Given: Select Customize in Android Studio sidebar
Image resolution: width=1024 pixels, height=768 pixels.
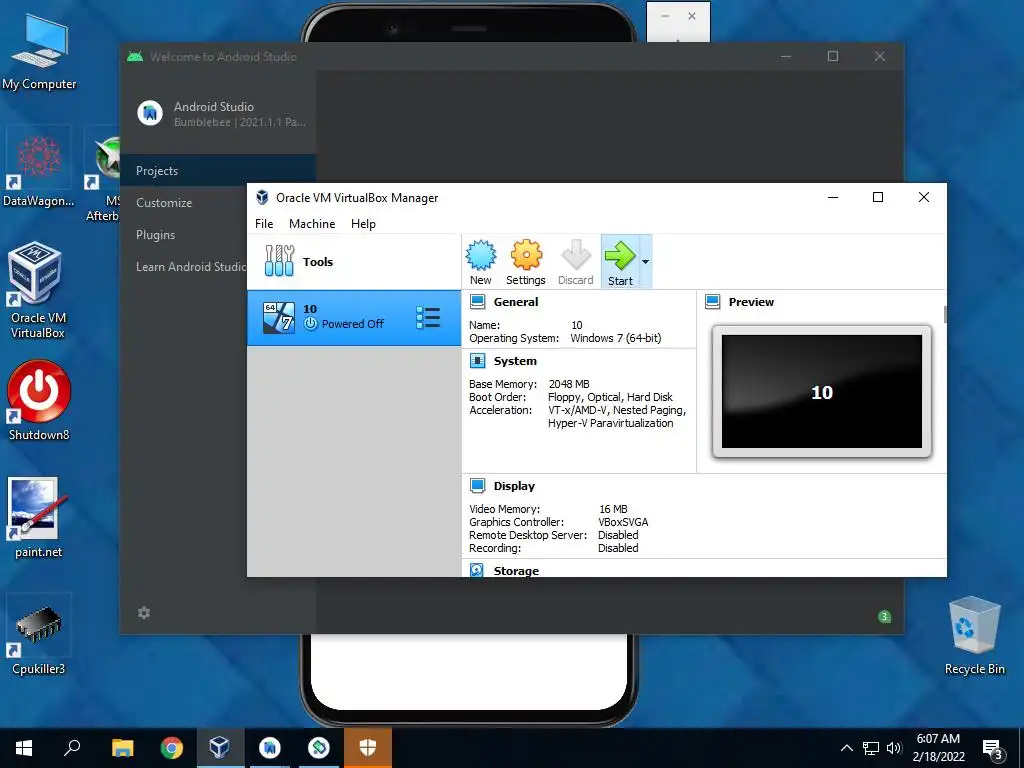Looking at the screenshot, I should (164, 202).
